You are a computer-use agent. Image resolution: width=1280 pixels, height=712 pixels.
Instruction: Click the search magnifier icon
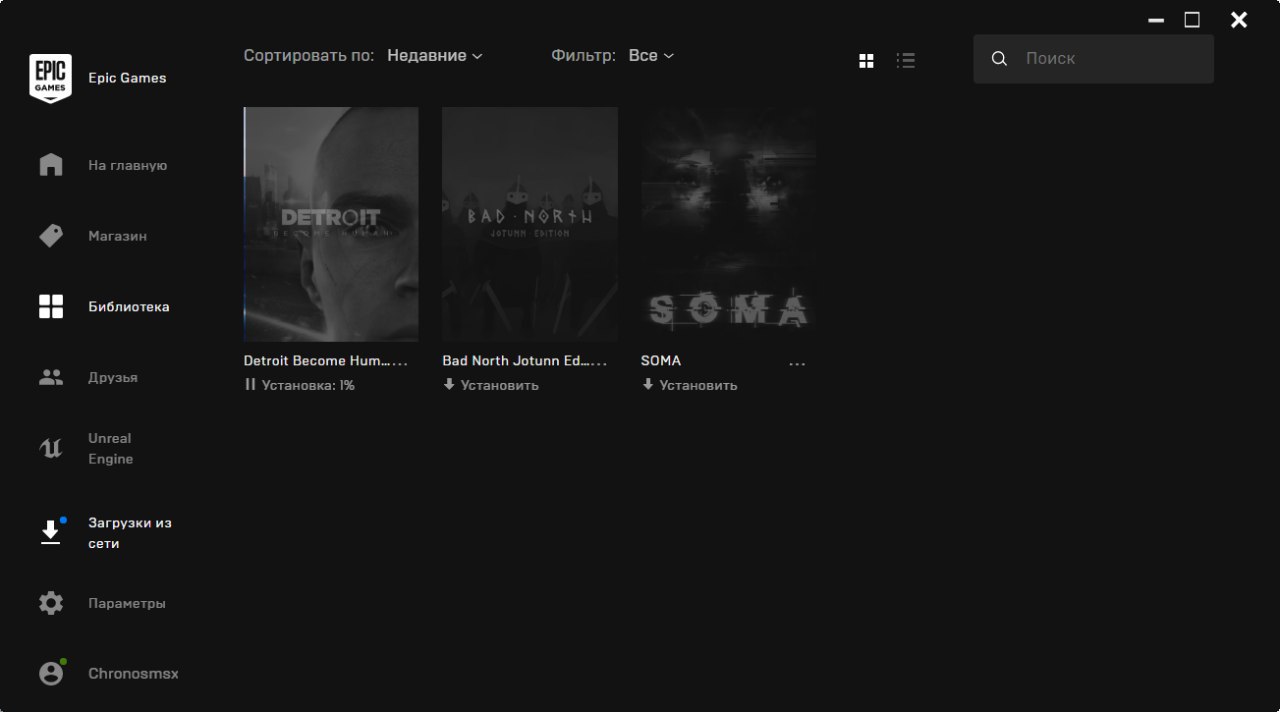(x=999, y=59)
